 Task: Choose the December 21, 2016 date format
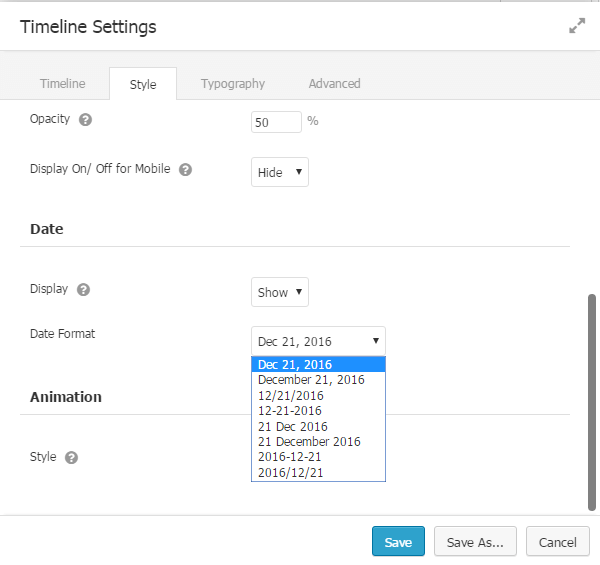(x=311, y=380)
